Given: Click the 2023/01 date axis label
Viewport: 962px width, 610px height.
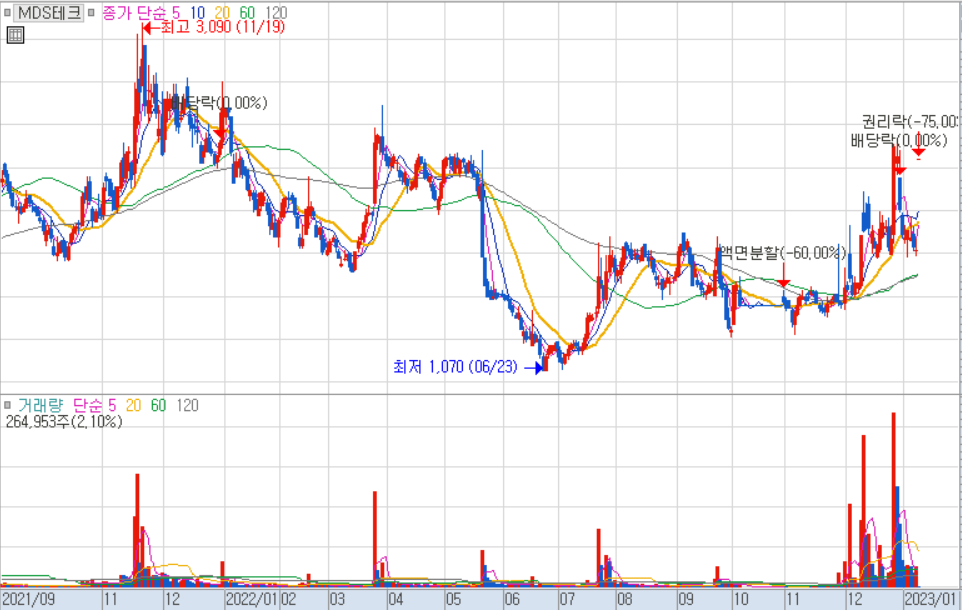Looking at the screenshot, I should 930,599.
